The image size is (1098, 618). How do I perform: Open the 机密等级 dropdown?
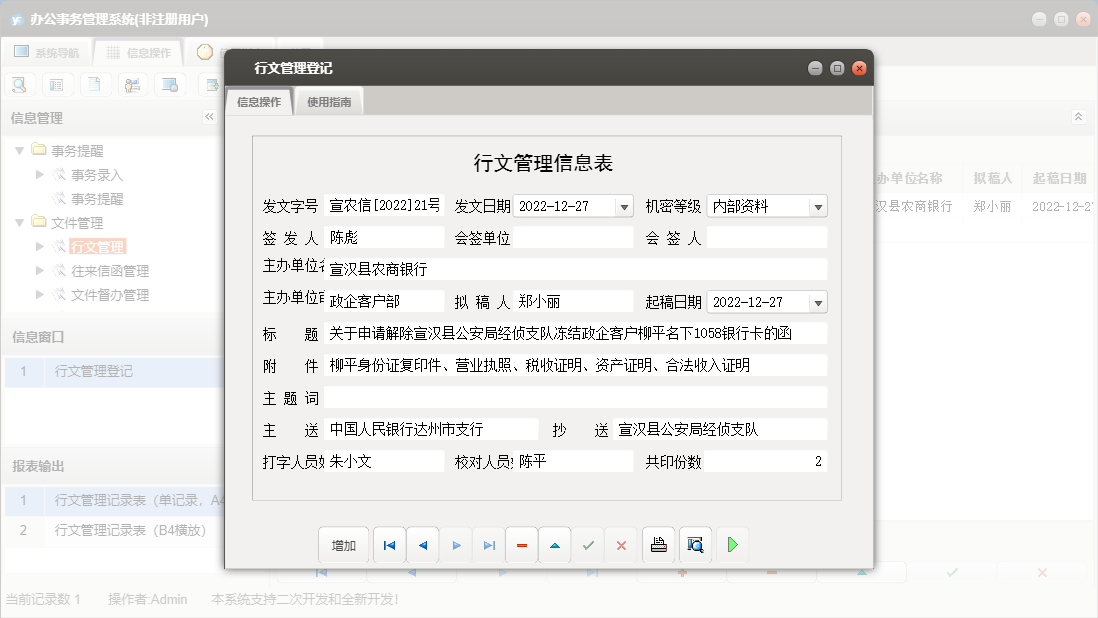(820, 205)
